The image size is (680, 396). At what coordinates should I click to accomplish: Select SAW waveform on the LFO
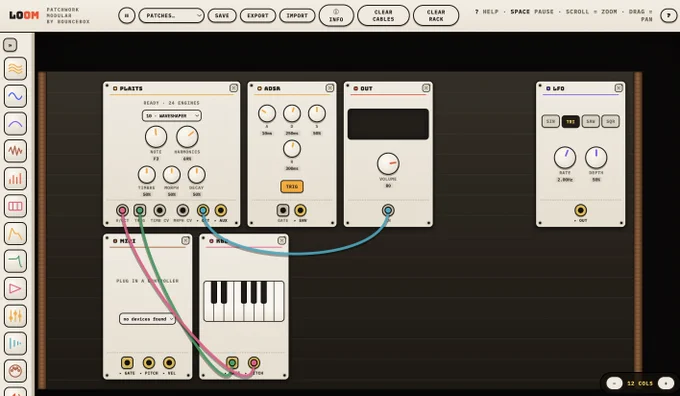coord(590,121)
